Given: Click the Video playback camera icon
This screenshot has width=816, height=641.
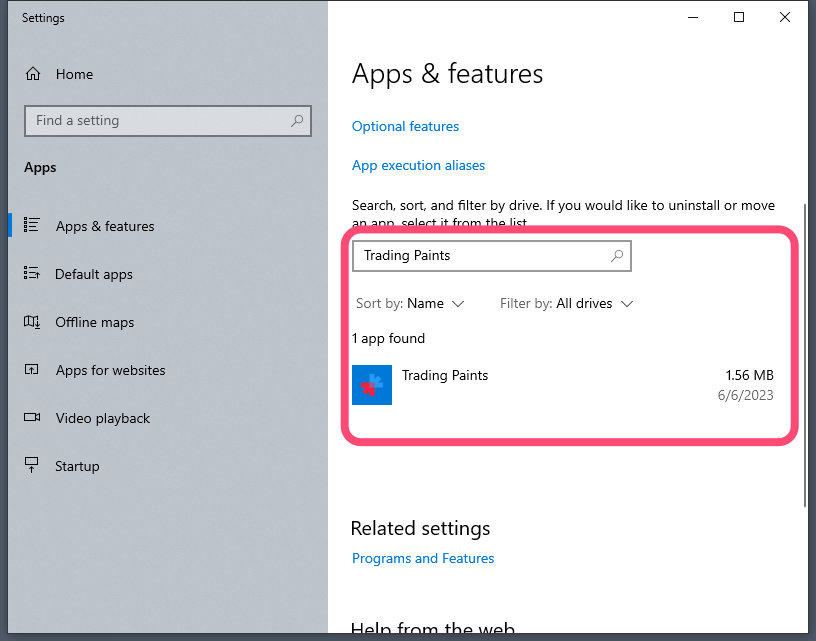Looking at the screenshot, I should coord(32,418).
